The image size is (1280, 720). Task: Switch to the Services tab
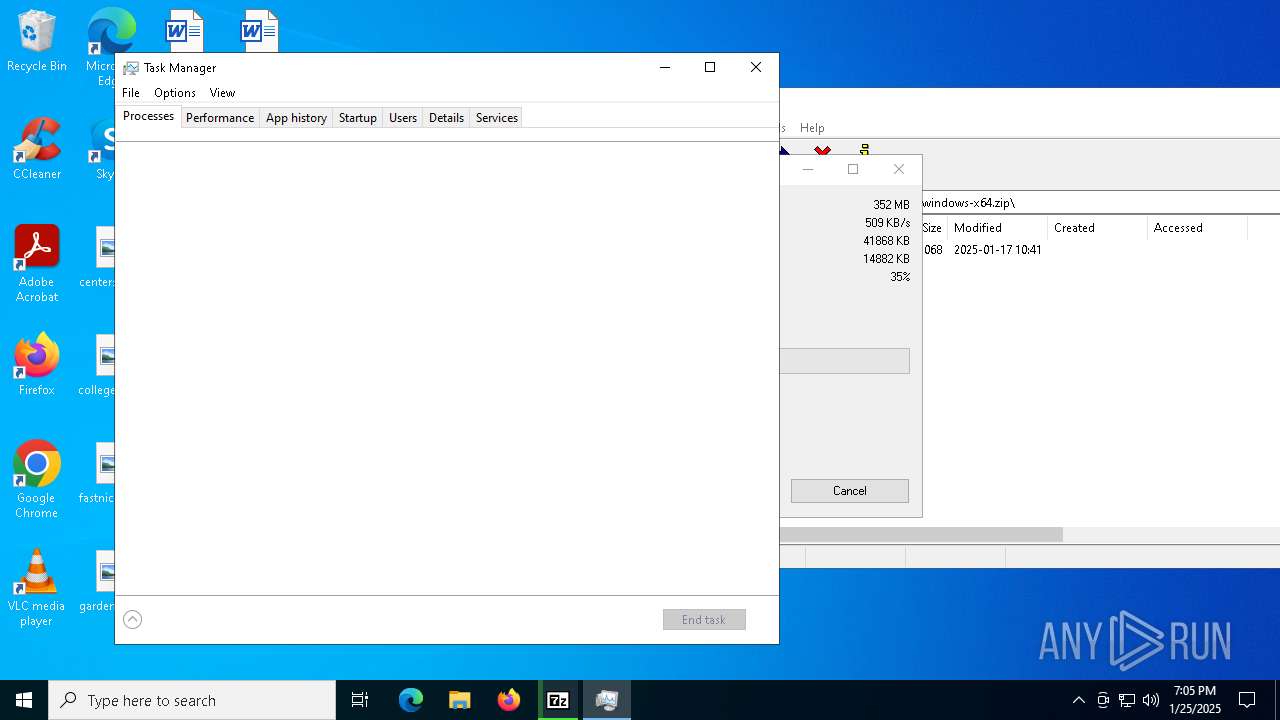coord(497,118)
